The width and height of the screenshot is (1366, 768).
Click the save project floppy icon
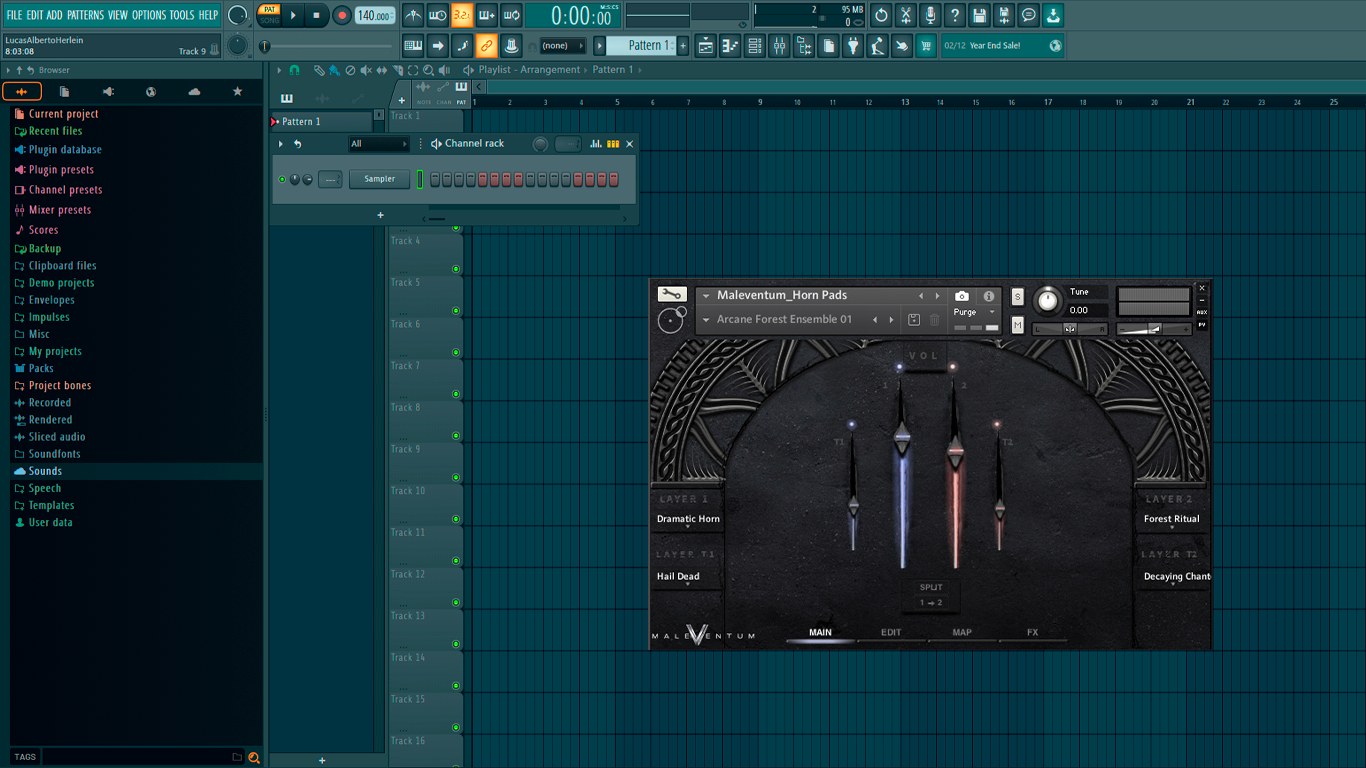[979, 15]
